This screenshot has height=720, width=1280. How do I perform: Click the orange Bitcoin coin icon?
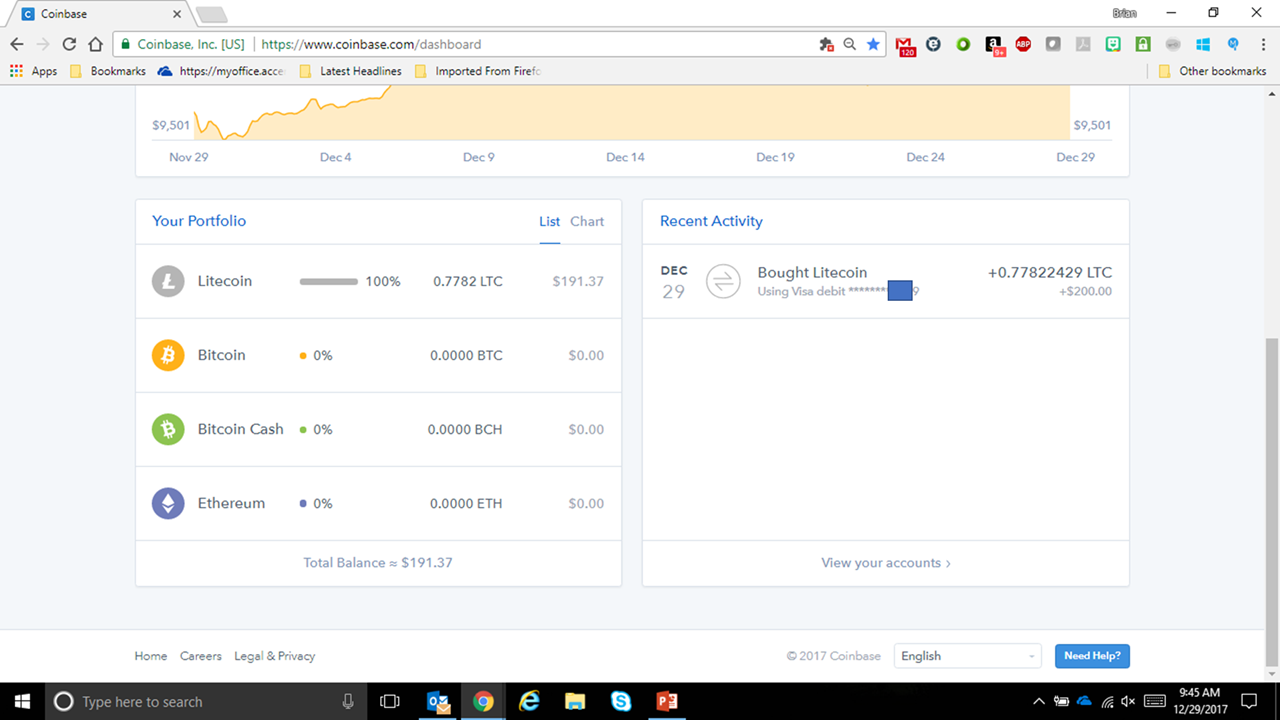(168, 355)
